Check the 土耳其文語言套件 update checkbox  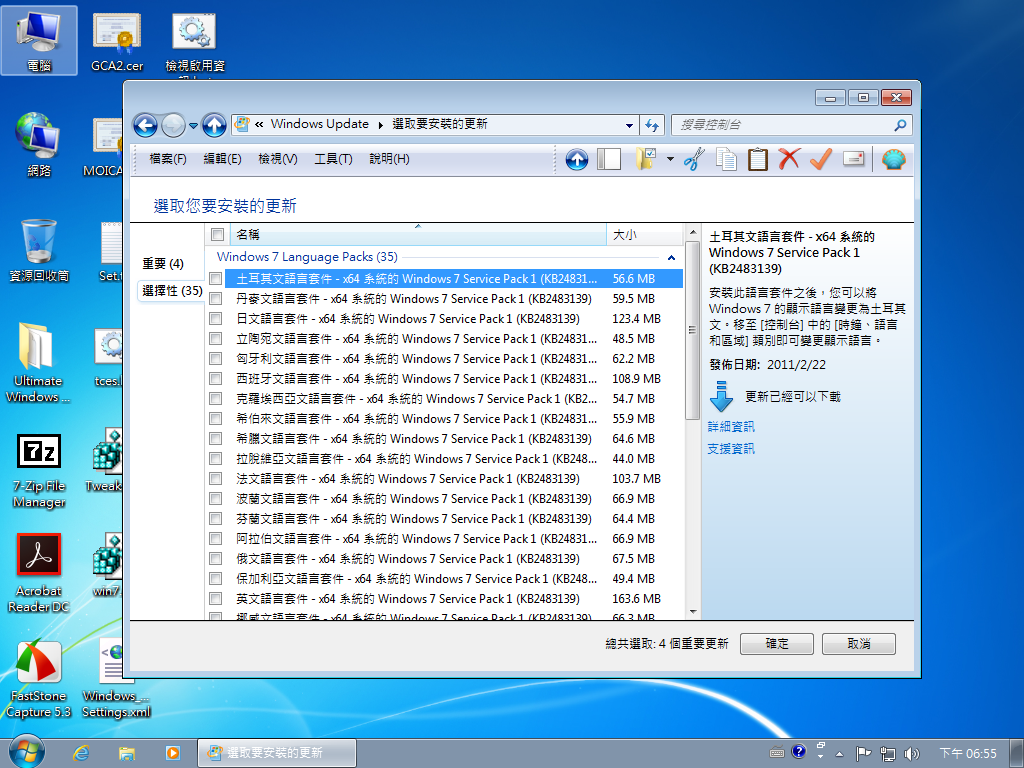pyautogui.click(x=216, y=279)
